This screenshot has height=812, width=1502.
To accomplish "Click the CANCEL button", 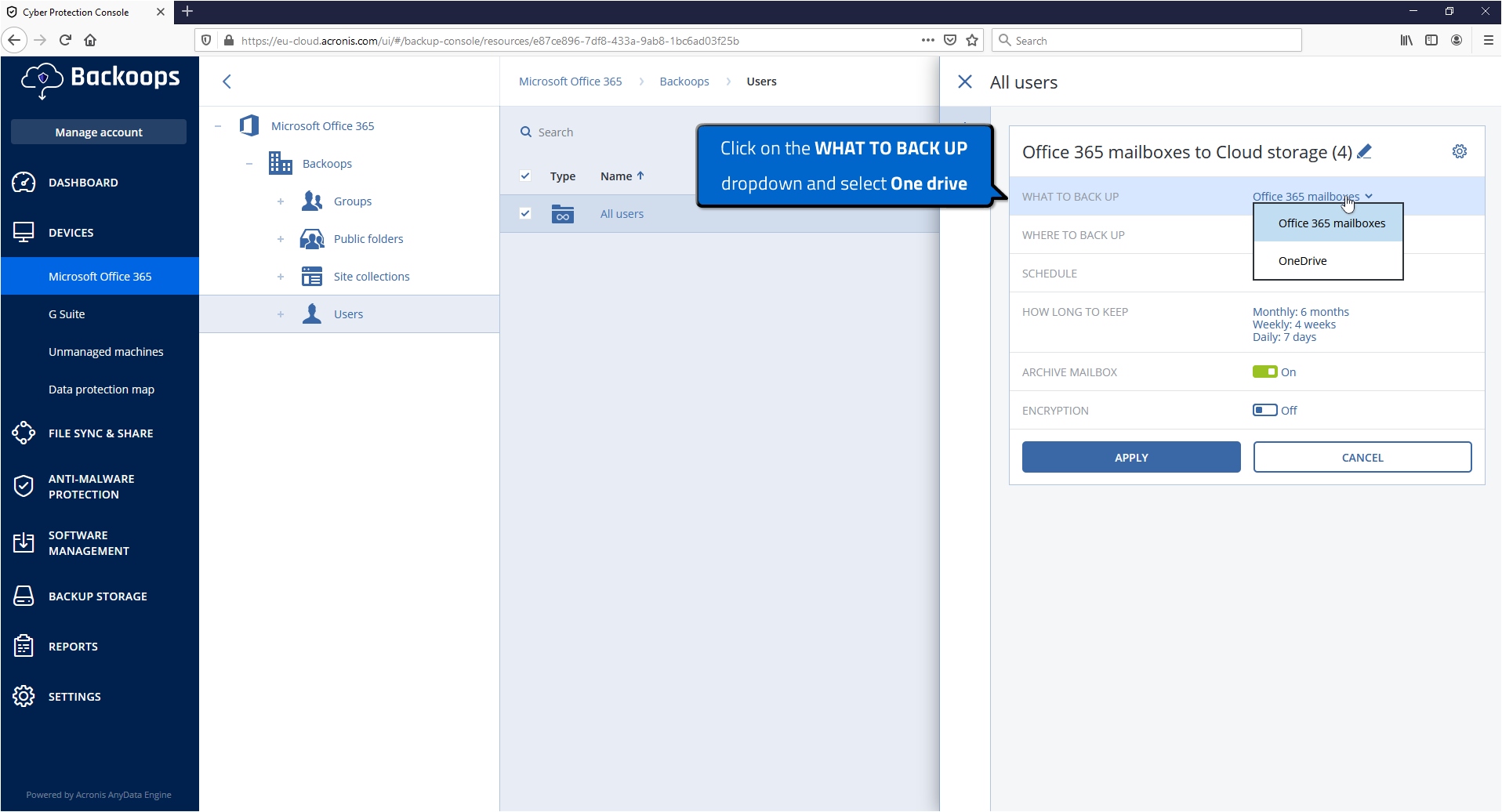I will 1362,457.
